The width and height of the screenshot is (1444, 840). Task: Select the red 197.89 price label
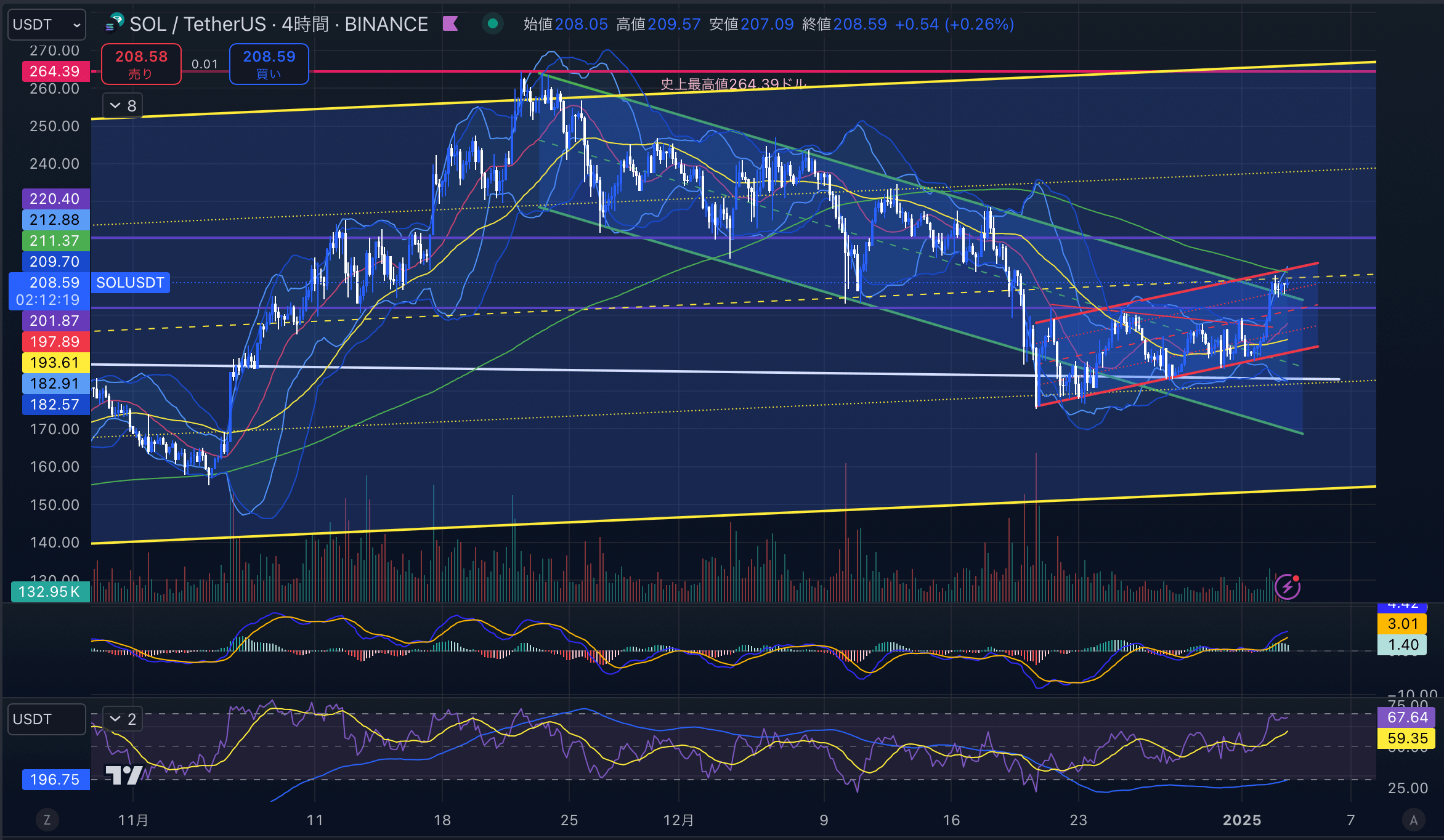click(x=55, y=342)
